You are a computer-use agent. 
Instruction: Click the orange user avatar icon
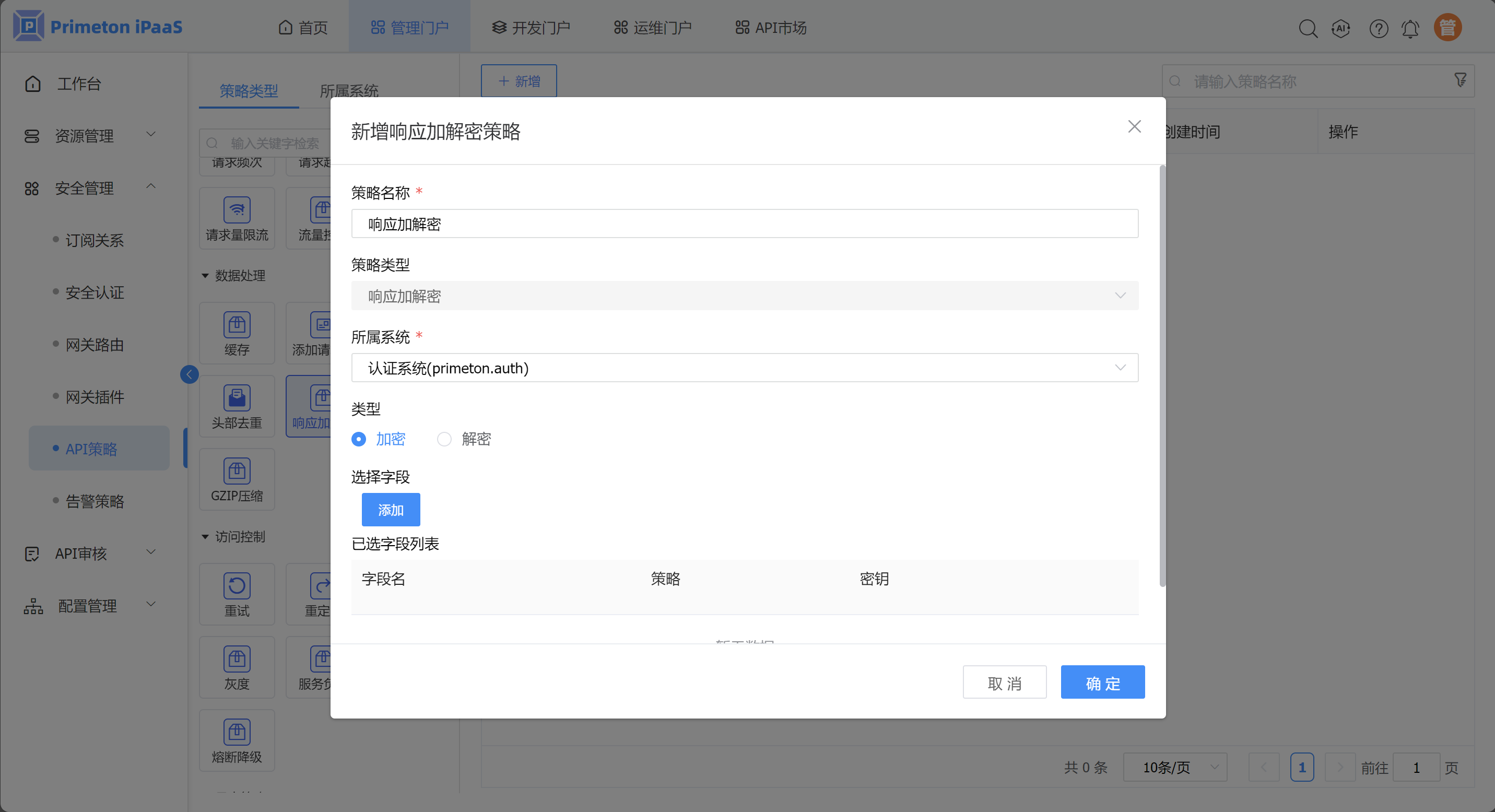click(x=1447, y=27)
